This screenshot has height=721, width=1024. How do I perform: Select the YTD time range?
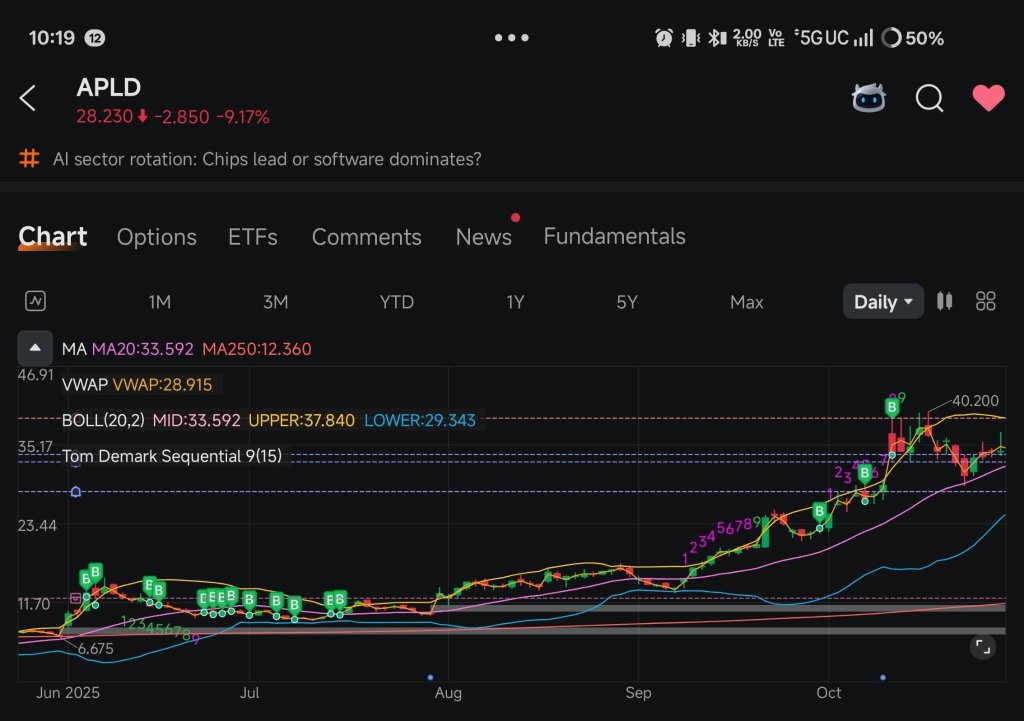pos(396,302)
